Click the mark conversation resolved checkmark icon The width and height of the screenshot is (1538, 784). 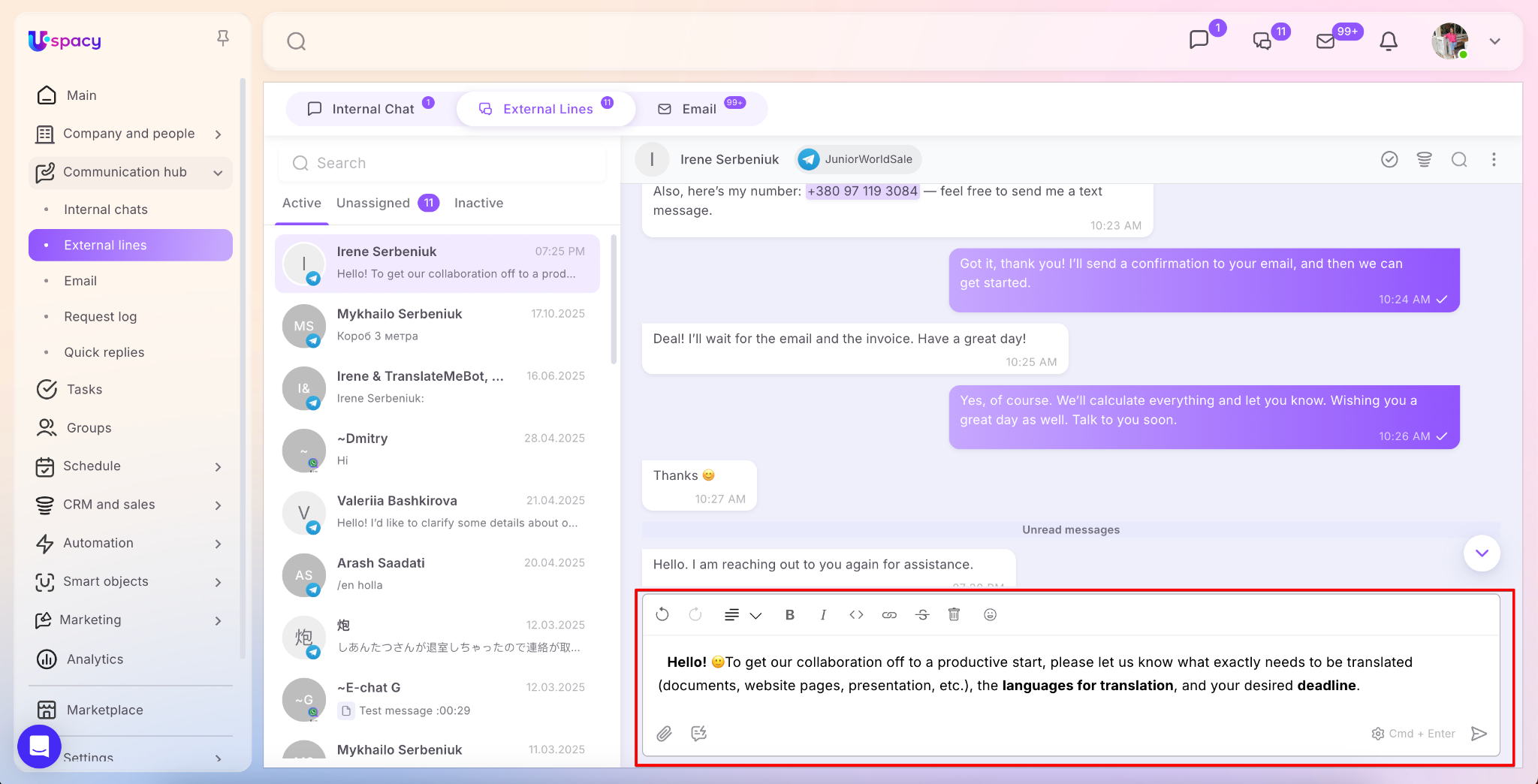point(1389,159)
